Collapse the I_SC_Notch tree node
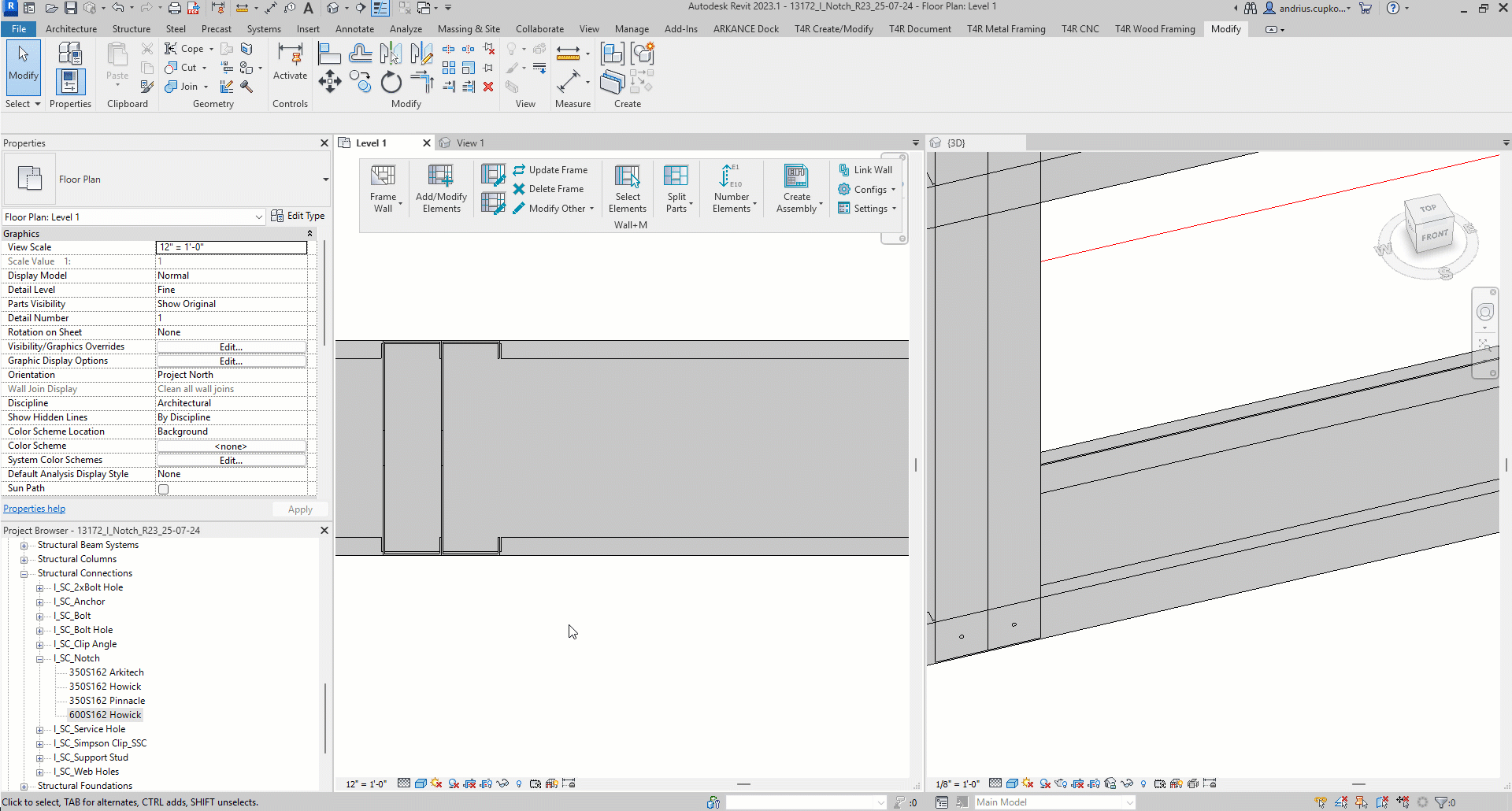The image size is (1512, 811). (39, 659)
